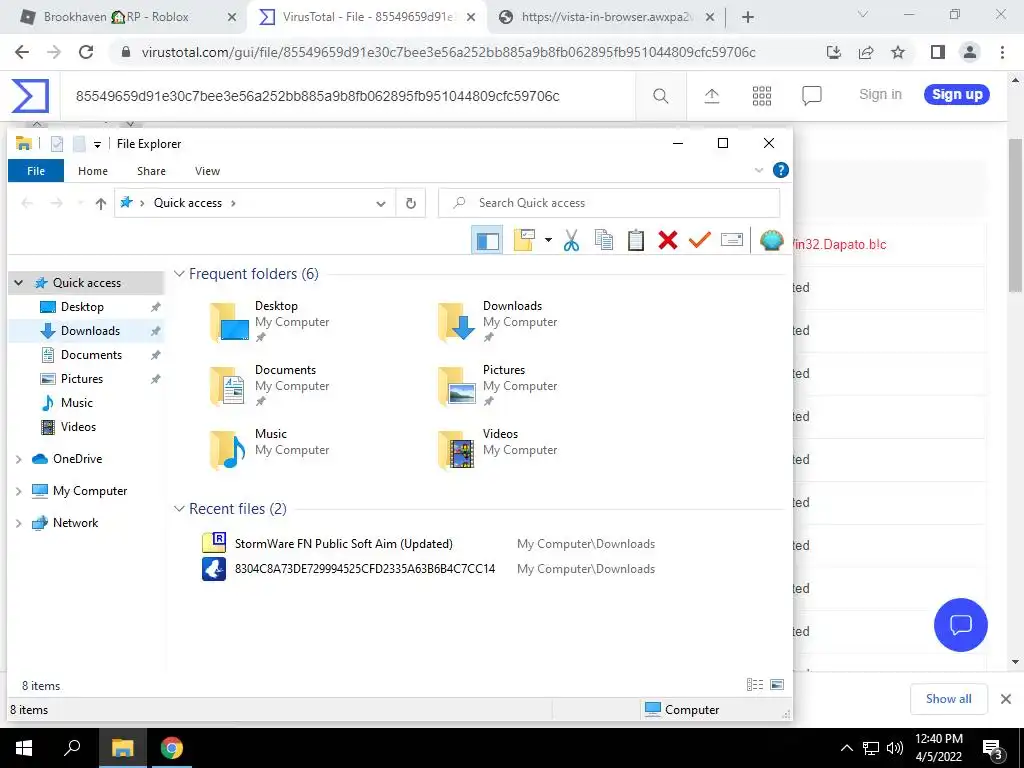
Task: Select the StormWare FN Public Soft Aim recent file
Action: (x=344, y=544)
